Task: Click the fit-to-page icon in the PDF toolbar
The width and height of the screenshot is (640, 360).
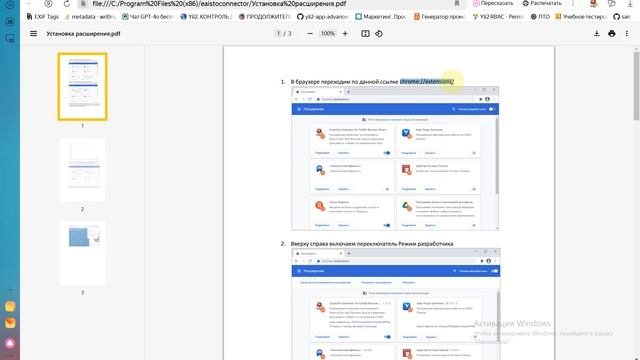Action: point(365,33)
